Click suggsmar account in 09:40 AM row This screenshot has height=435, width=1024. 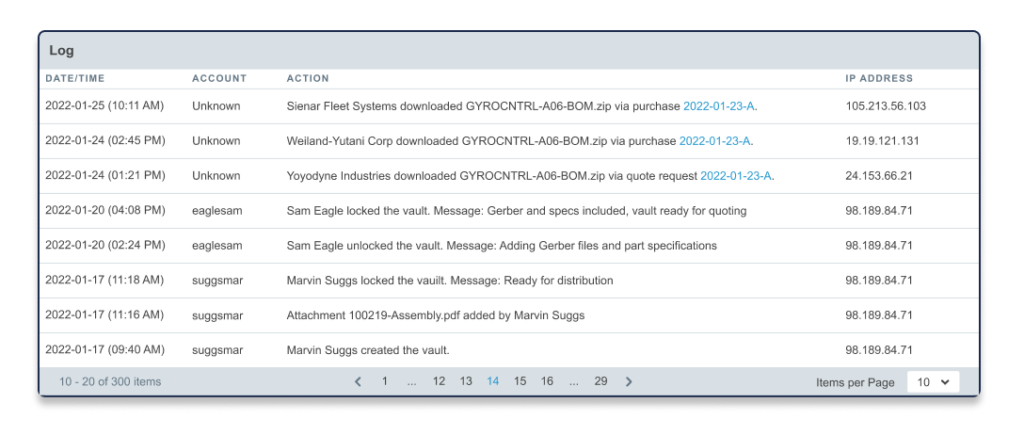coord(217,350)
